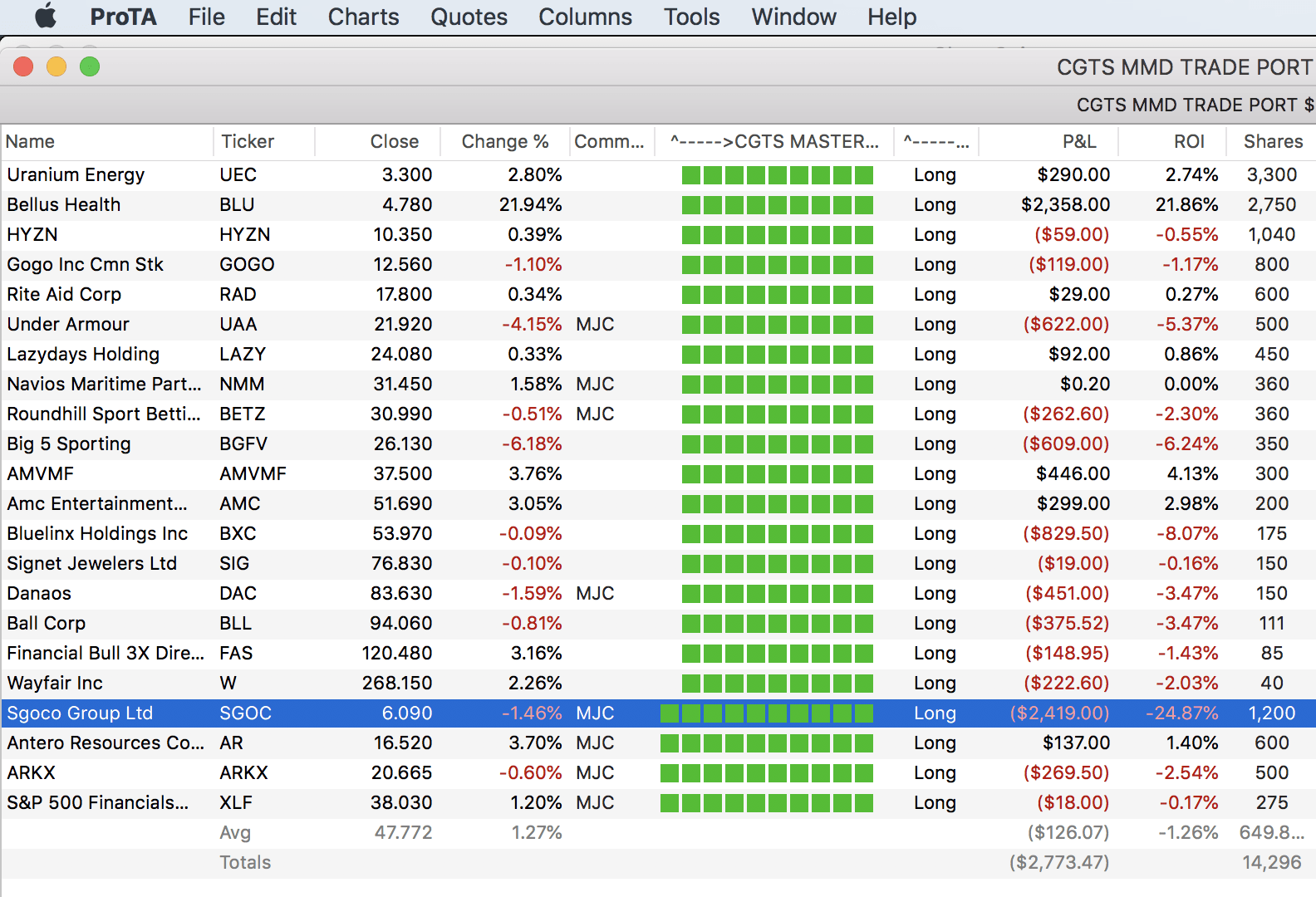Sort by the Ticker column header
This screenshot has height=897, width=1316.
264,141
